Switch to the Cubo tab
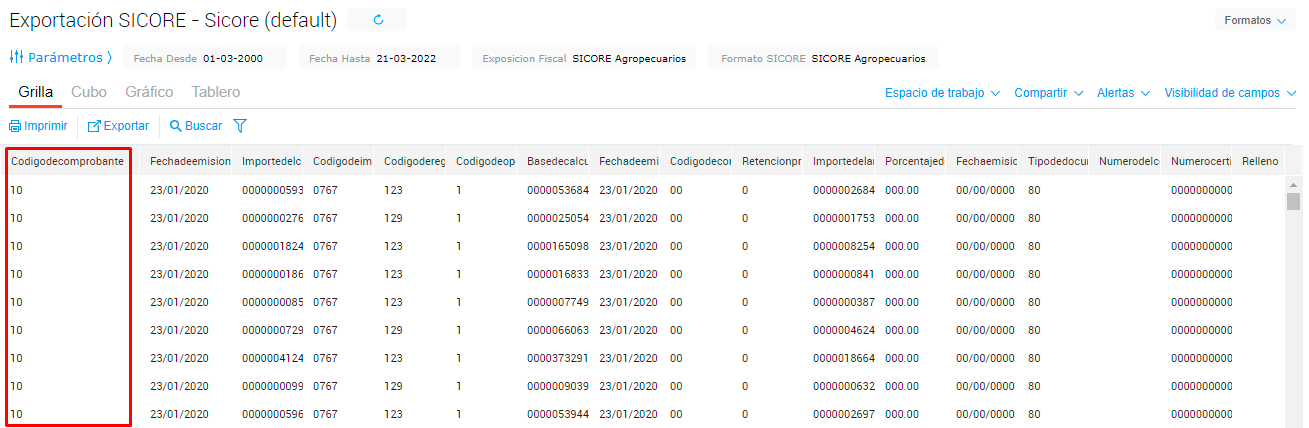The image size is (1309, 428). point(89,92)
